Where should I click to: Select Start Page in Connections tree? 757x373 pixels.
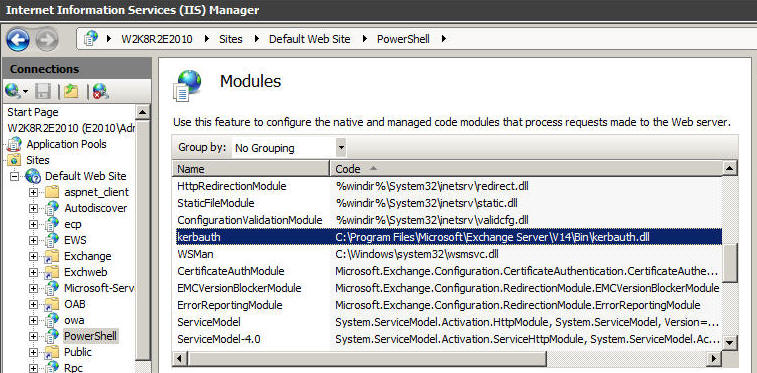pos(33,112)
